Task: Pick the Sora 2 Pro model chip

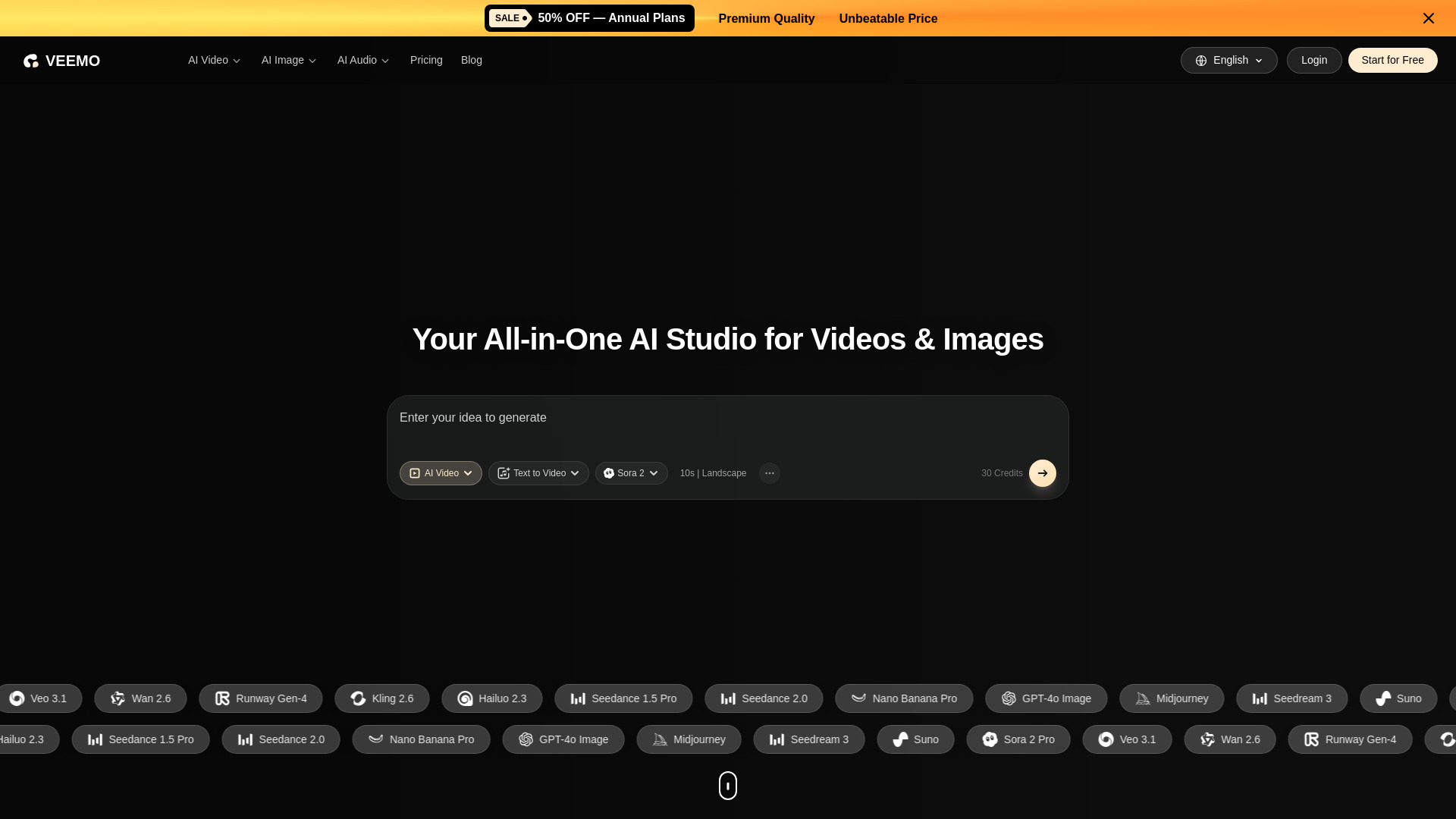Action: tap(1018, 739)
